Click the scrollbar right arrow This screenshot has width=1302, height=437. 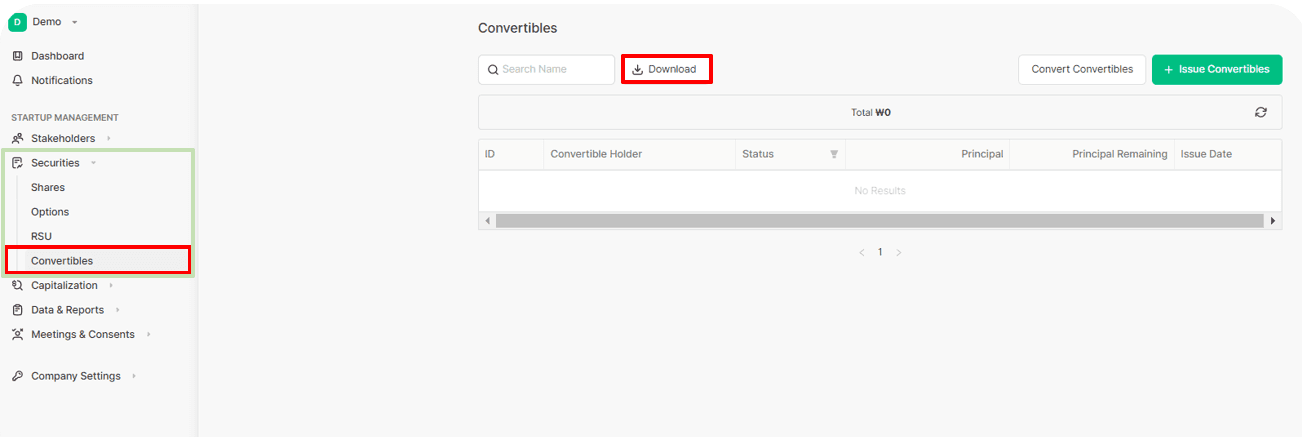pos(1273,220)
